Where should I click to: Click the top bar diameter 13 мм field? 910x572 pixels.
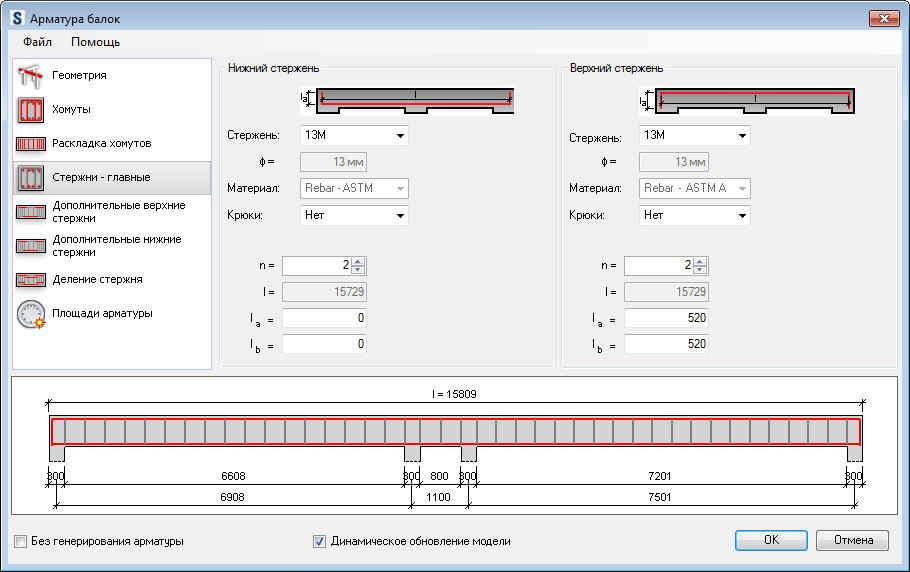pos(674,162)
